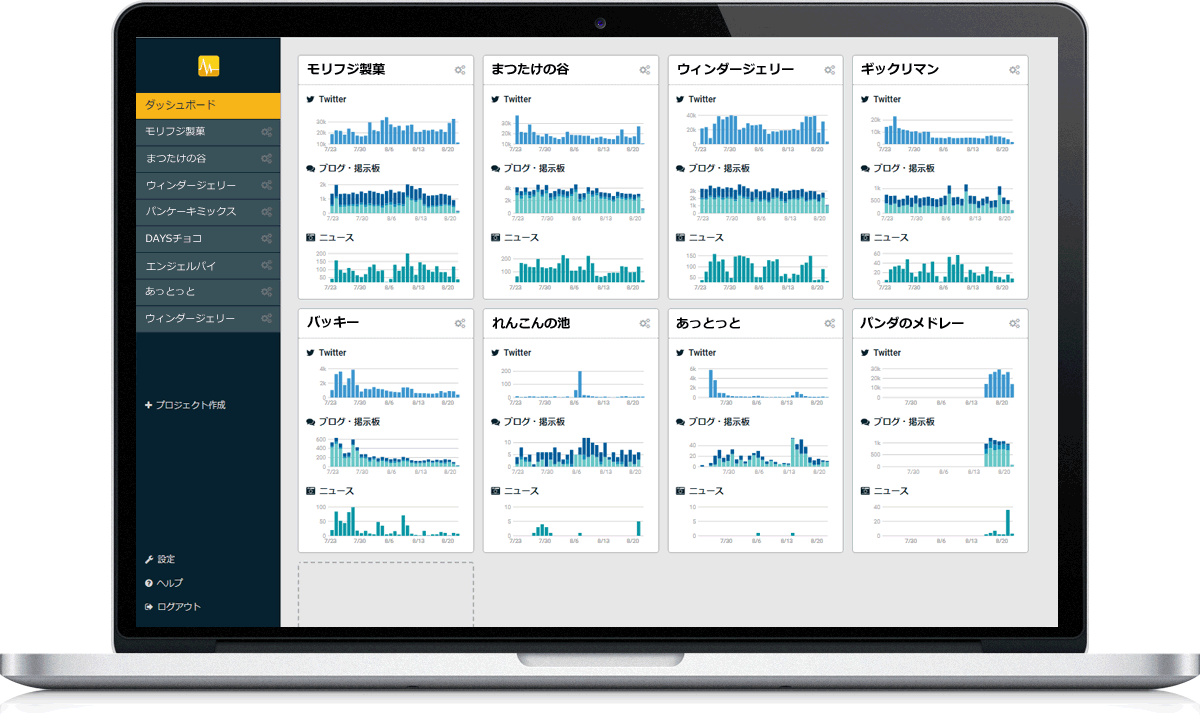The height and width of the screenshot is (716, 1200).
Task: Open settings gear on モリフジ製菓 card
Action: pos(460,70)
